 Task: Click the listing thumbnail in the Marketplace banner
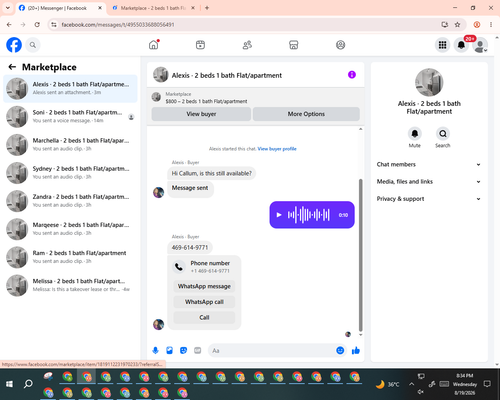pos(156,97)
